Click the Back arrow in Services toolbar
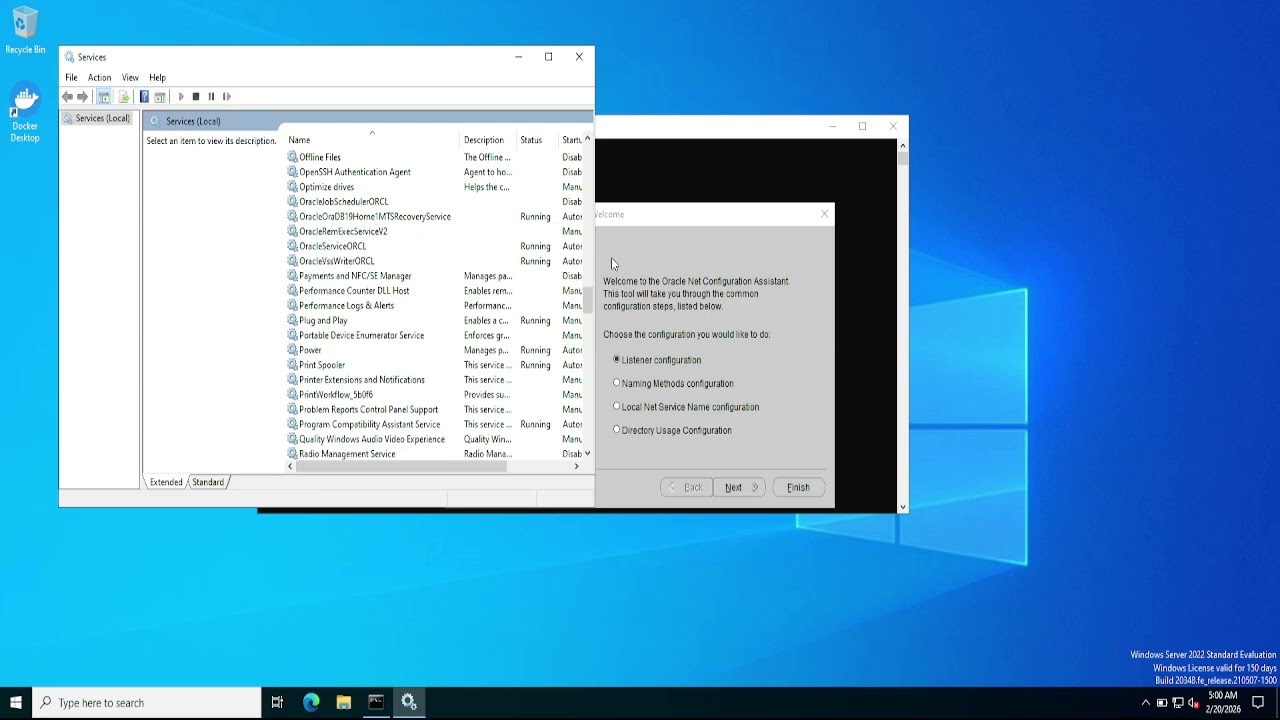This screenshot has width=1280, height=720. [67, 97]
